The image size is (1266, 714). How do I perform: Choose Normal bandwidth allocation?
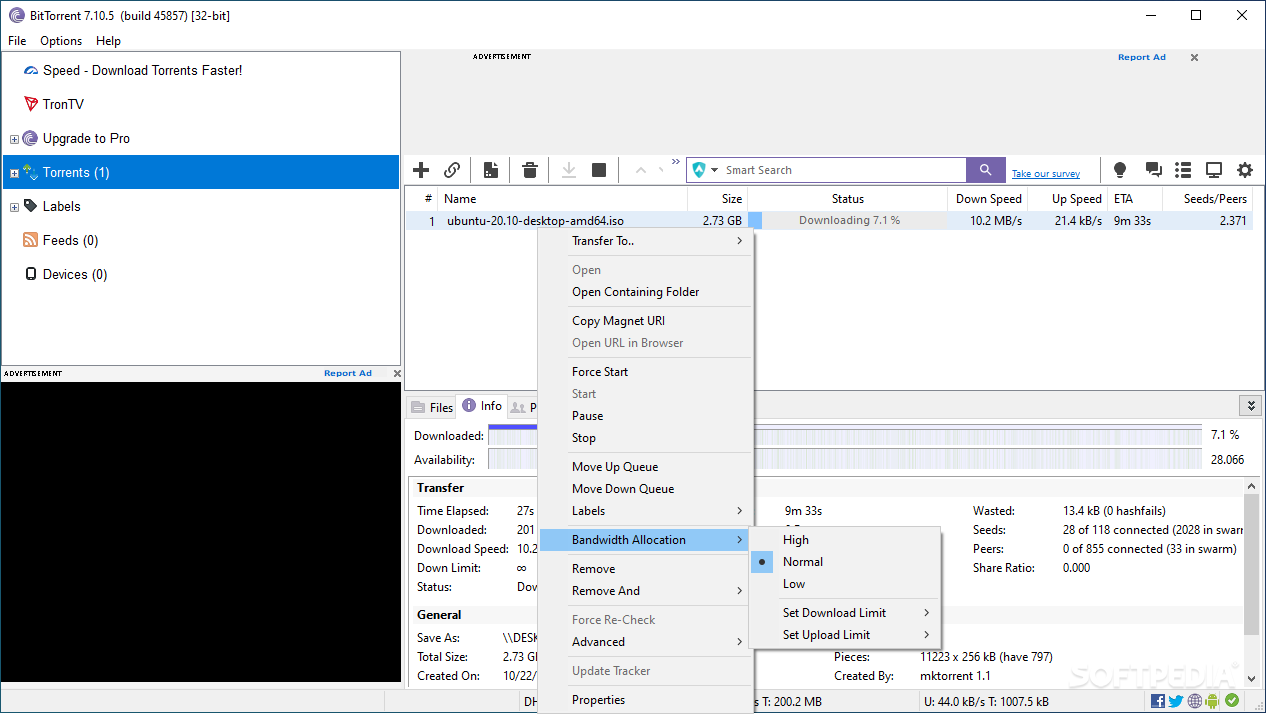pyautogui.click(x=845, y=562)
